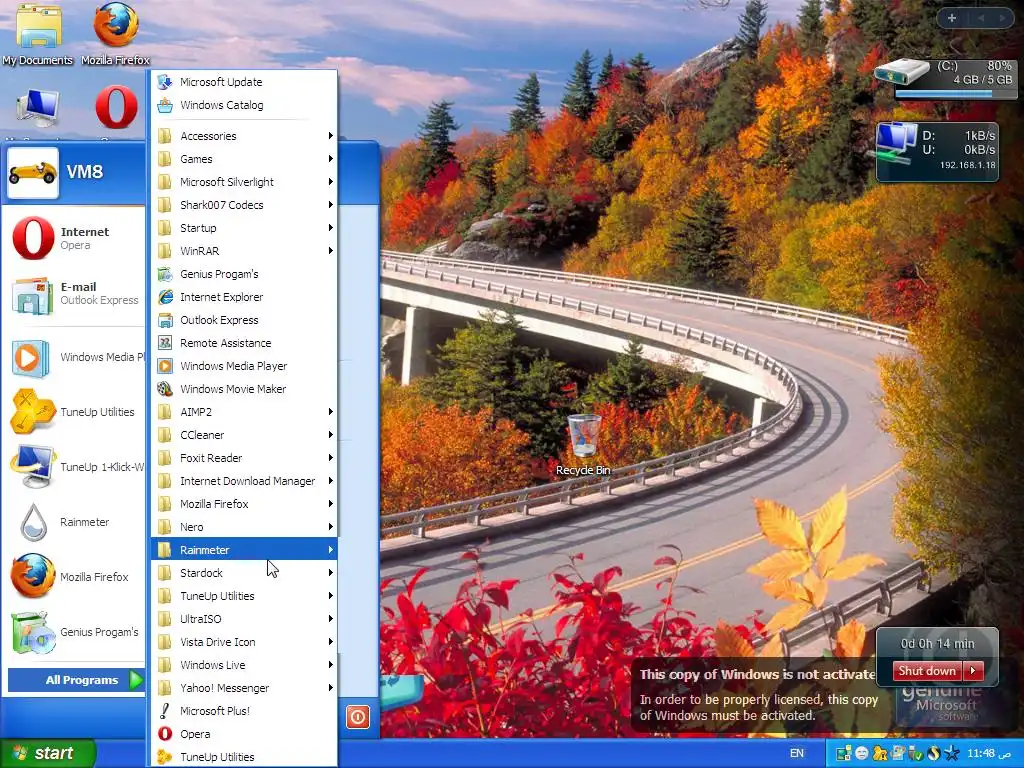Viewport: 1024px width, 768px height.
Task: Open the TuneUp Utilities program folder
Action: pyautogui.click(x=244, y=596)
